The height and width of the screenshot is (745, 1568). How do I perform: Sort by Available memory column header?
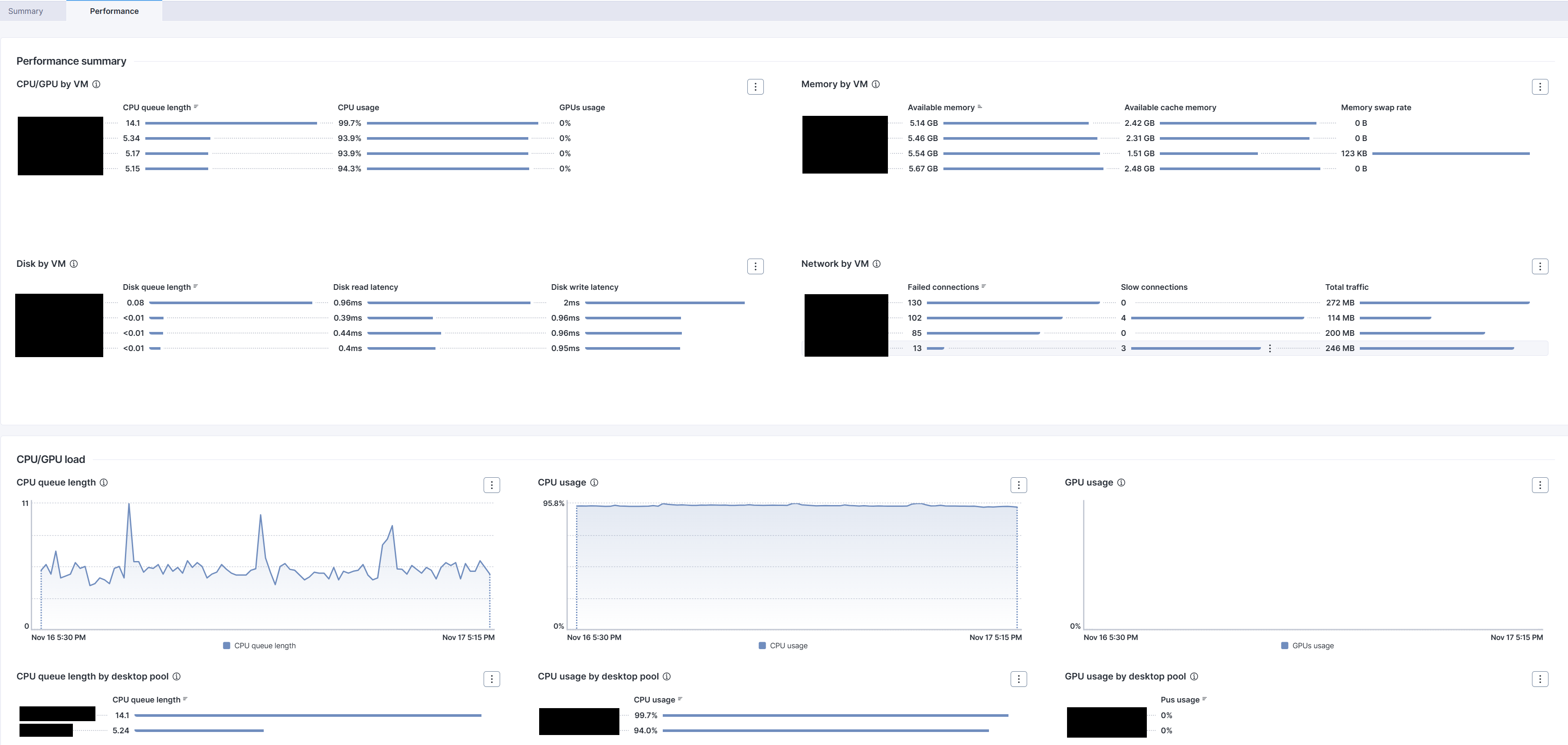[941, 108]
